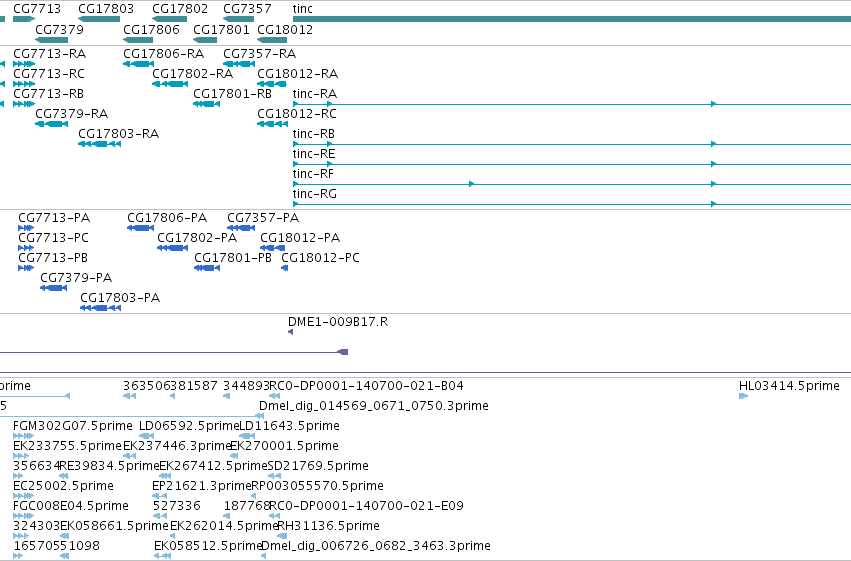Open the EK267412.5prime EST label
This screenshot has height=561, width=851.
tap(213, 467)
